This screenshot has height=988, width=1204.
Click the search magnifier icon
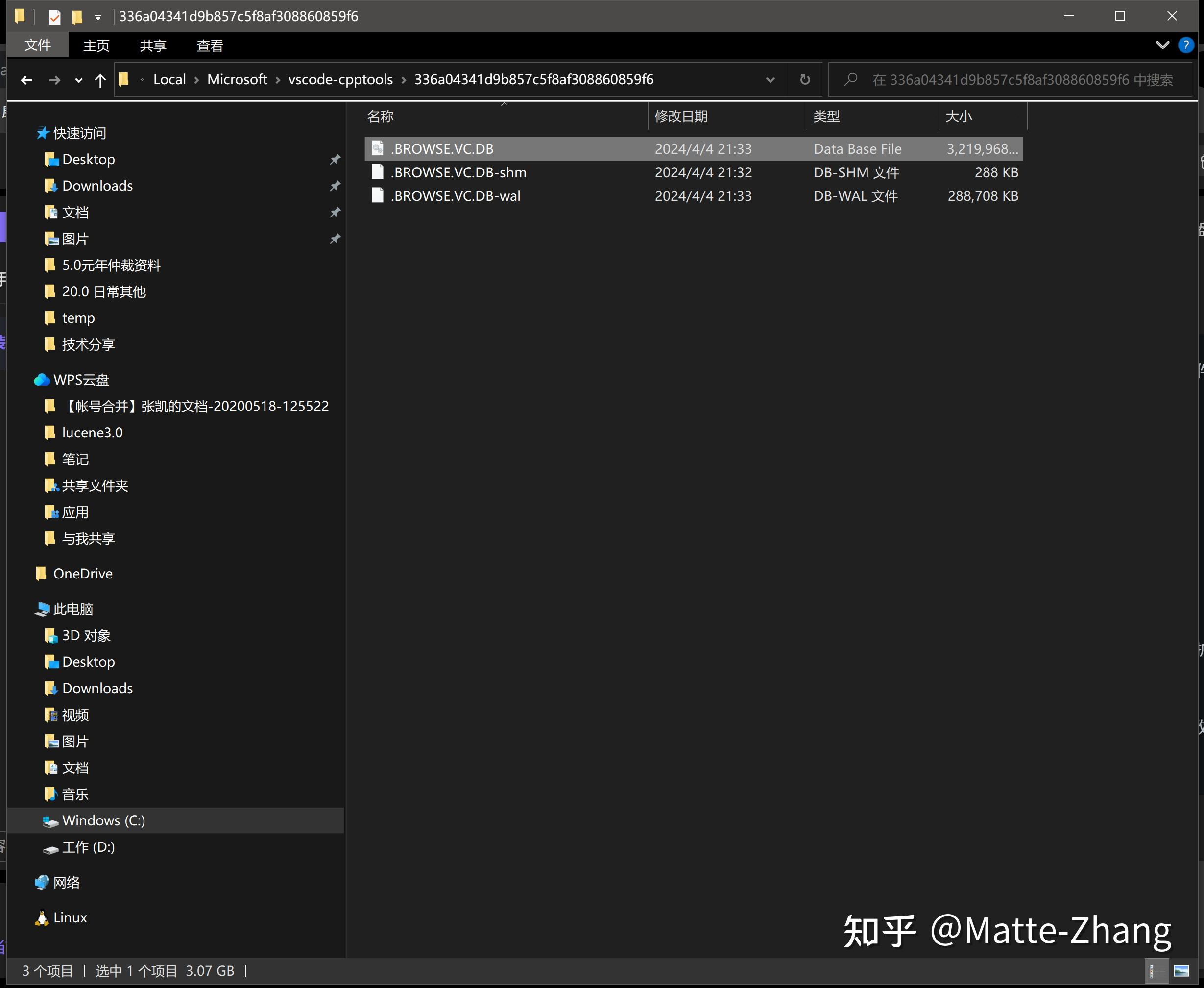pos(851,80)
